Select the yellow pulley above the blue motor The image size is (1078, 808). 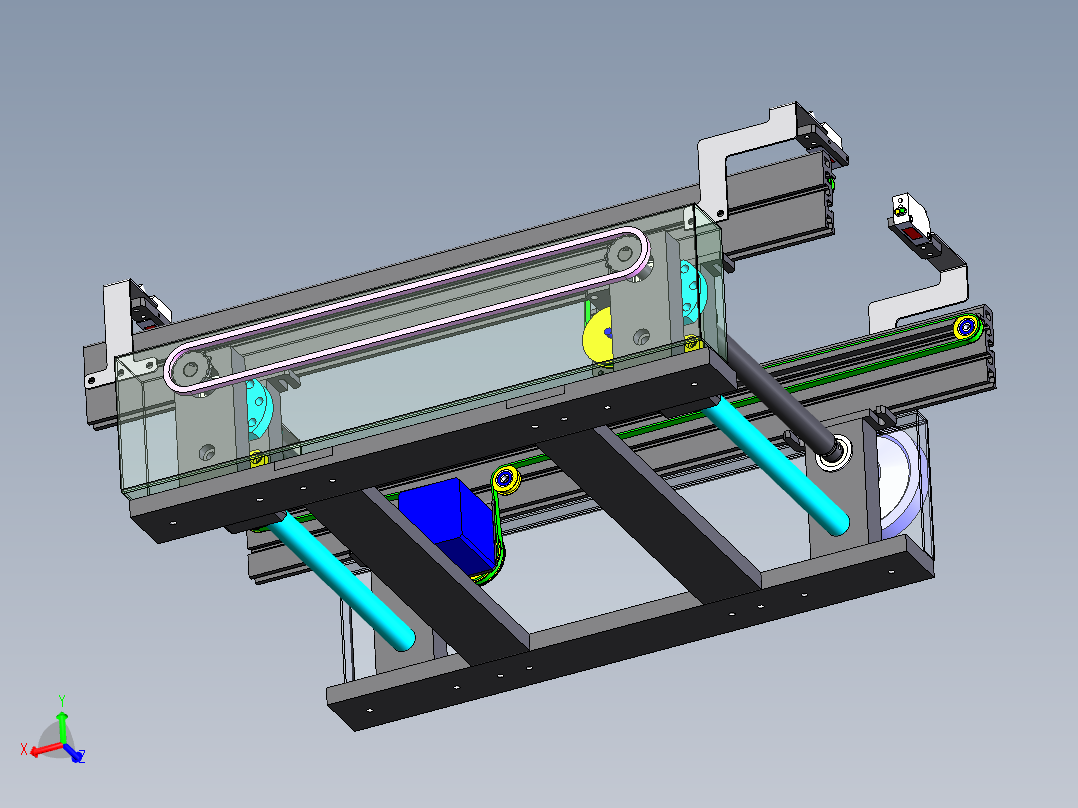505,479
